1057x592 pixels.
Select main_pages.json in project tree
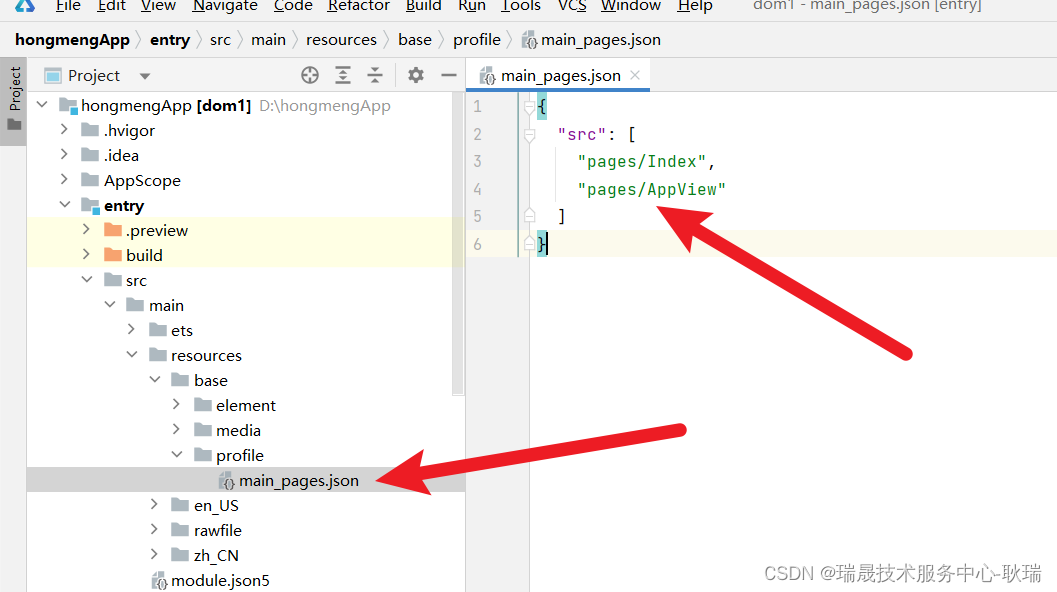pos(245,480)
